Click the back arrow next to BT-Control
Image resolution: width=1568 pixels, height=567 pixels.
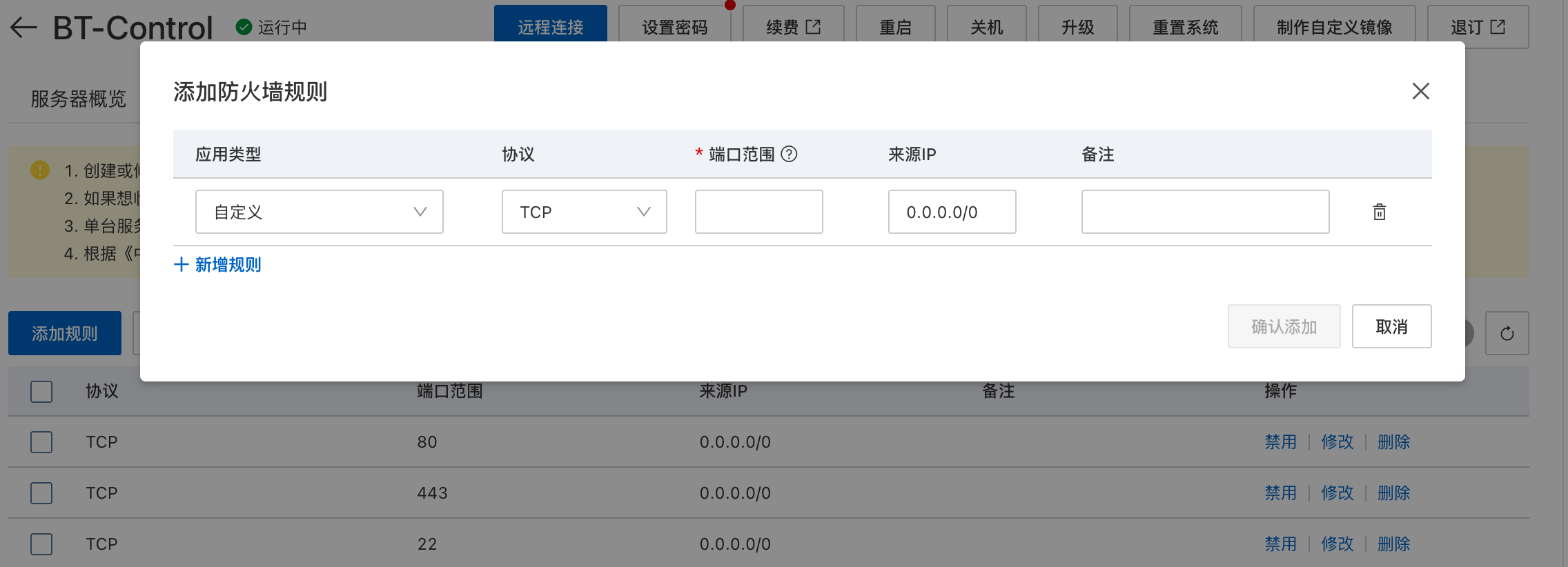[24, 28]
